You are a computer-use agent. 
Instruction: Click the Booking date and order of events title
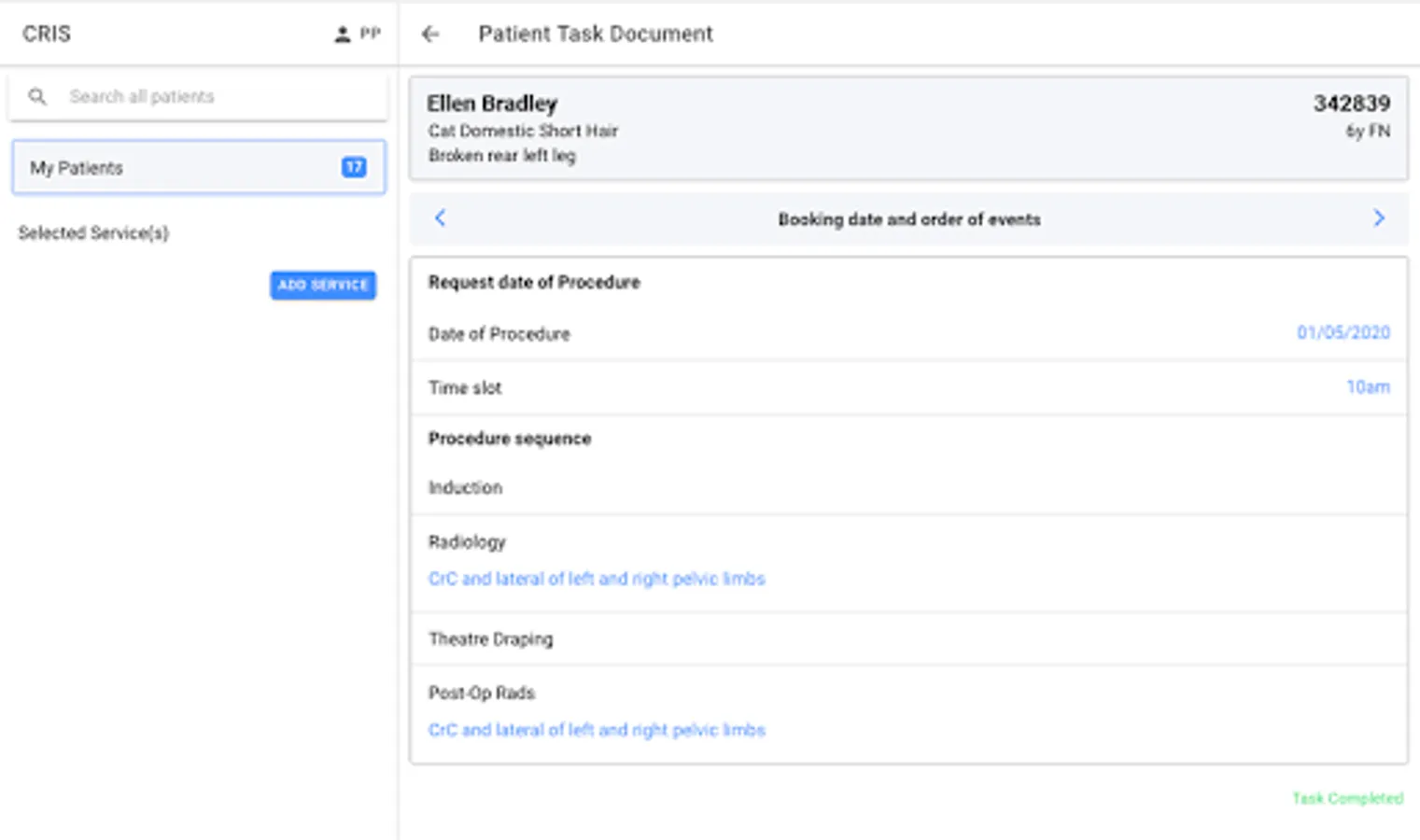[x=908, y=219]
